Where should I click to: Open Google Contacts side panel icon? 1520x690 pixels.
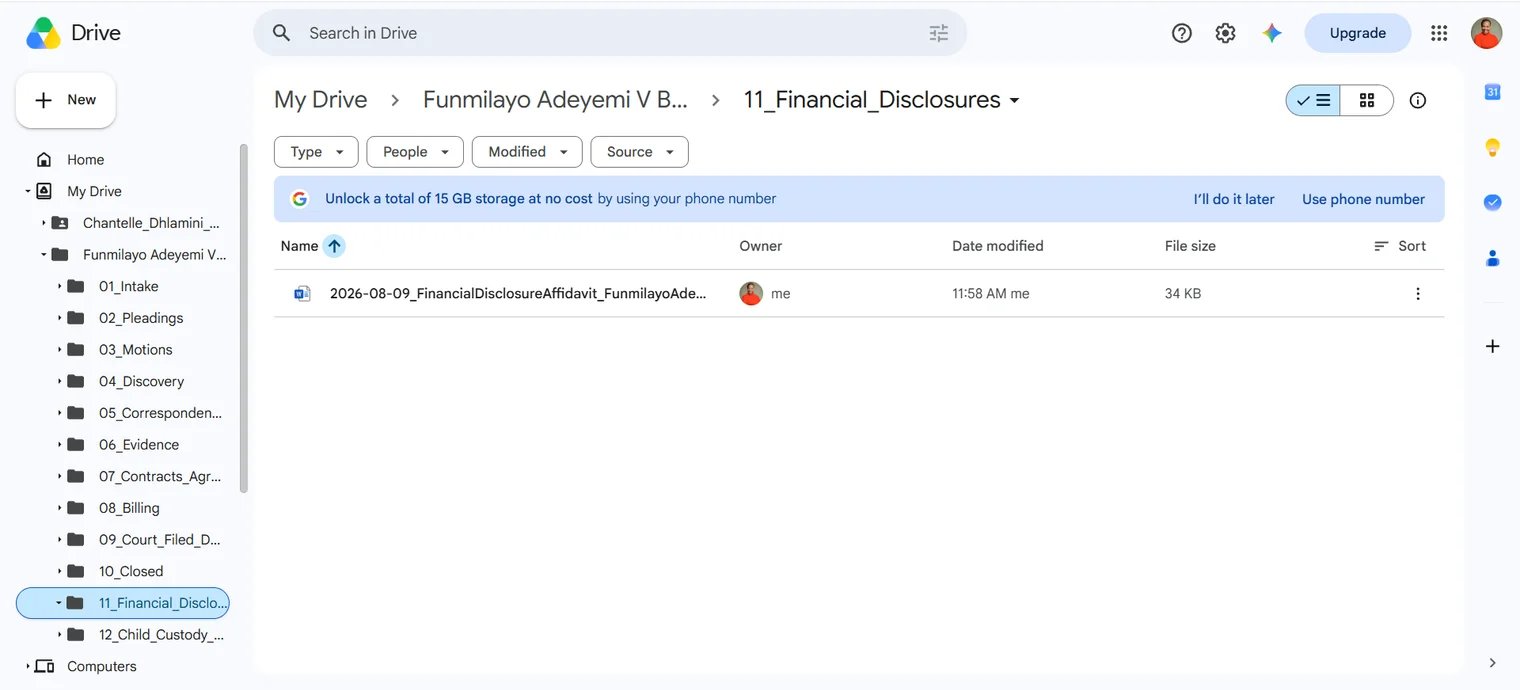click(1492, 258)
